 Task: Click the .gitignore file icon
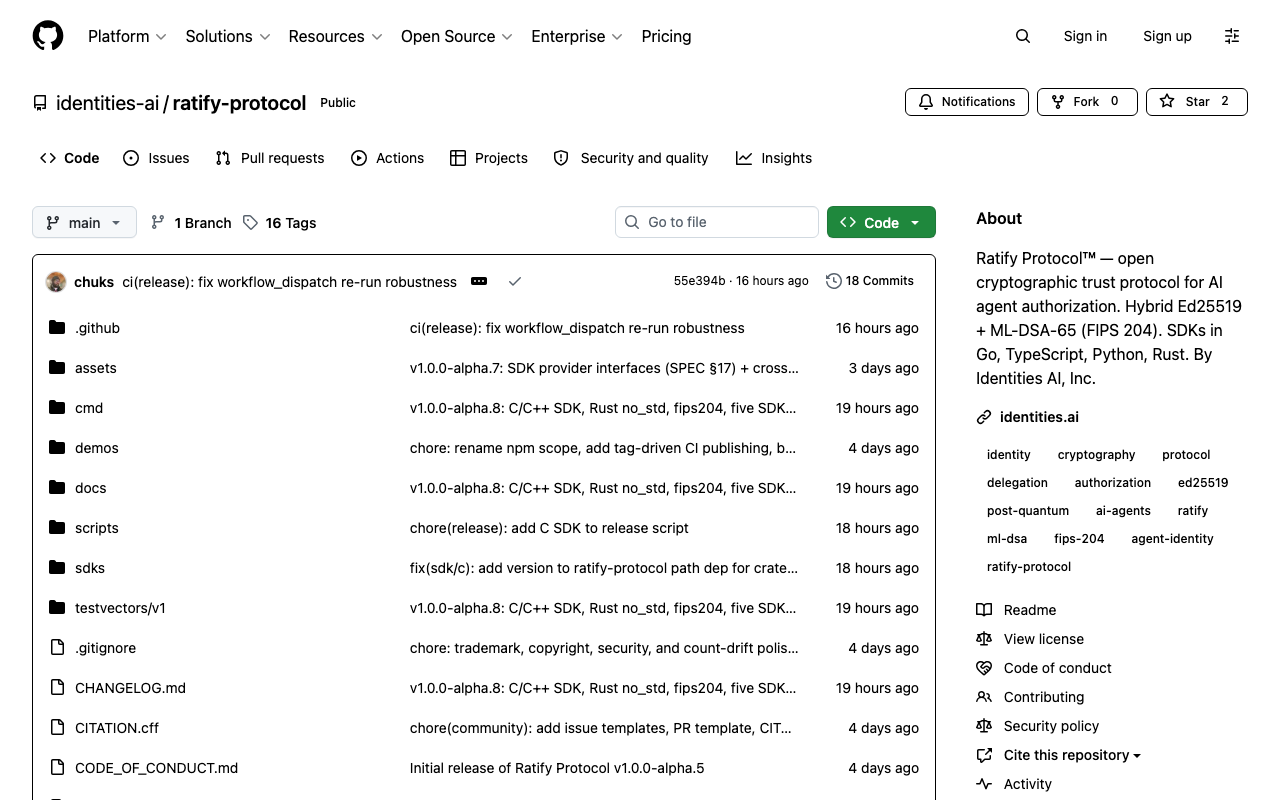(57, 647)
